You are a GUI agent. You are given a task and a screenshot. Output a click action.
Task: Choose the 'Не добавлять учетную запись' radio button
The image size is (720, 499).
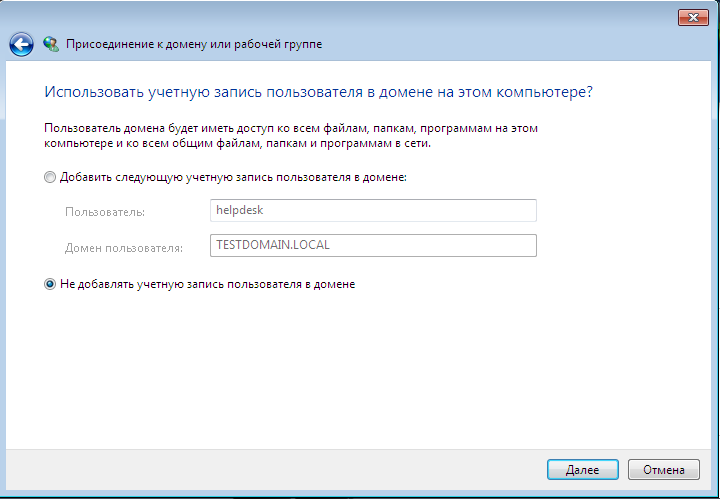pyautogui.click(x=50, y=284)
